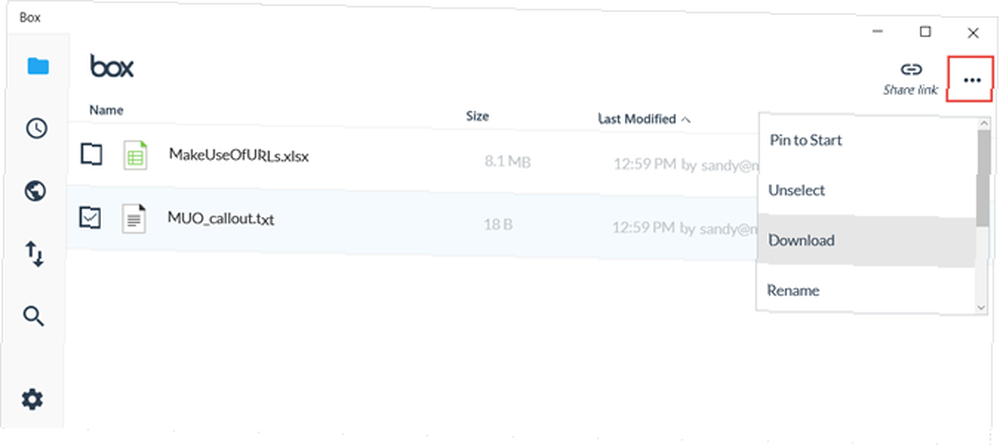Choose Pin to Start from menu
This screenshot has height=448, width=1000.
pyautogui.click(x=805, y=140)
